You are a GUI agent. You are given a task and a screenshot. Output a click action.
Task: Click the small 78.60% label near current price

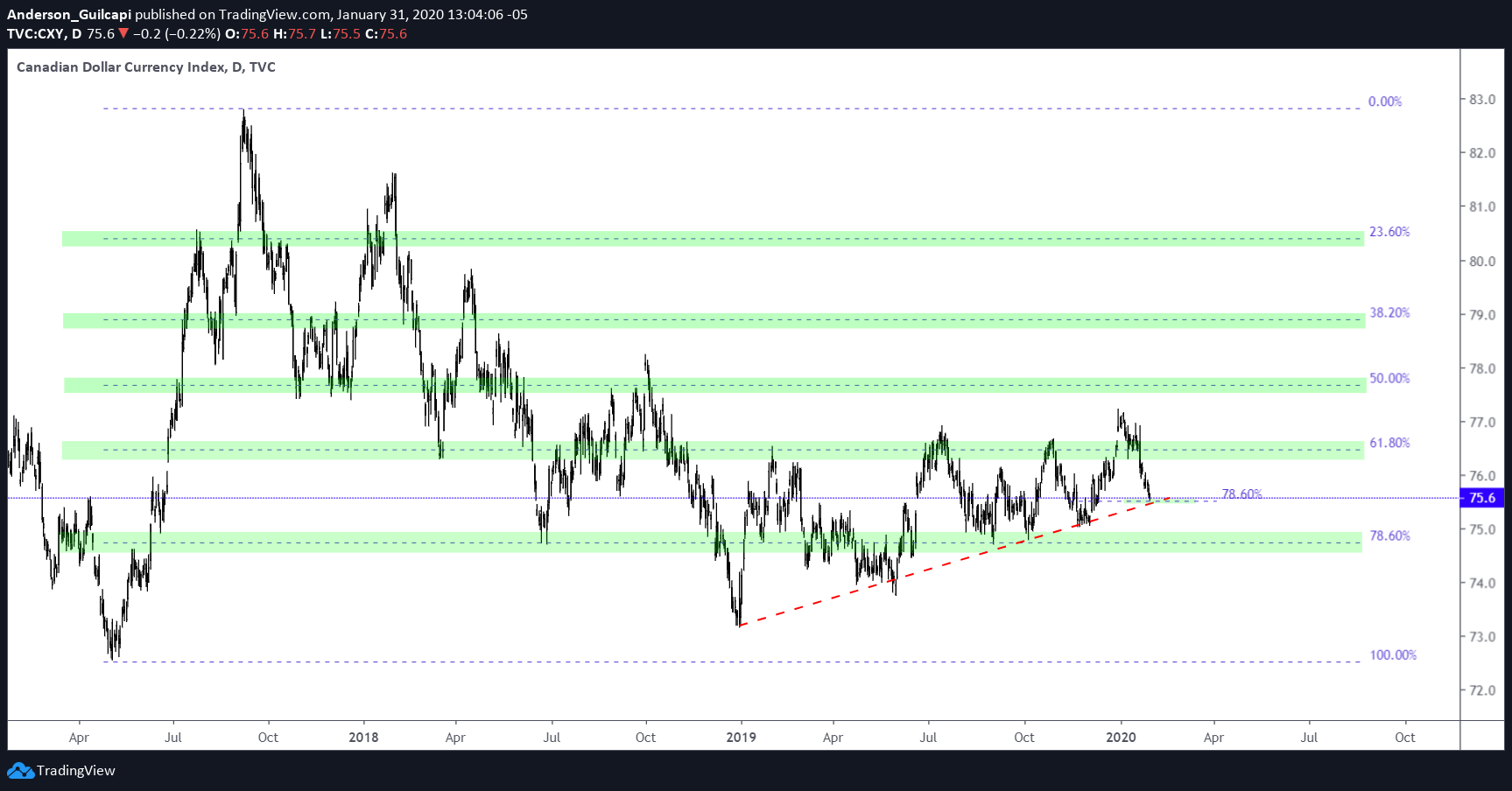click(1241, 493)
